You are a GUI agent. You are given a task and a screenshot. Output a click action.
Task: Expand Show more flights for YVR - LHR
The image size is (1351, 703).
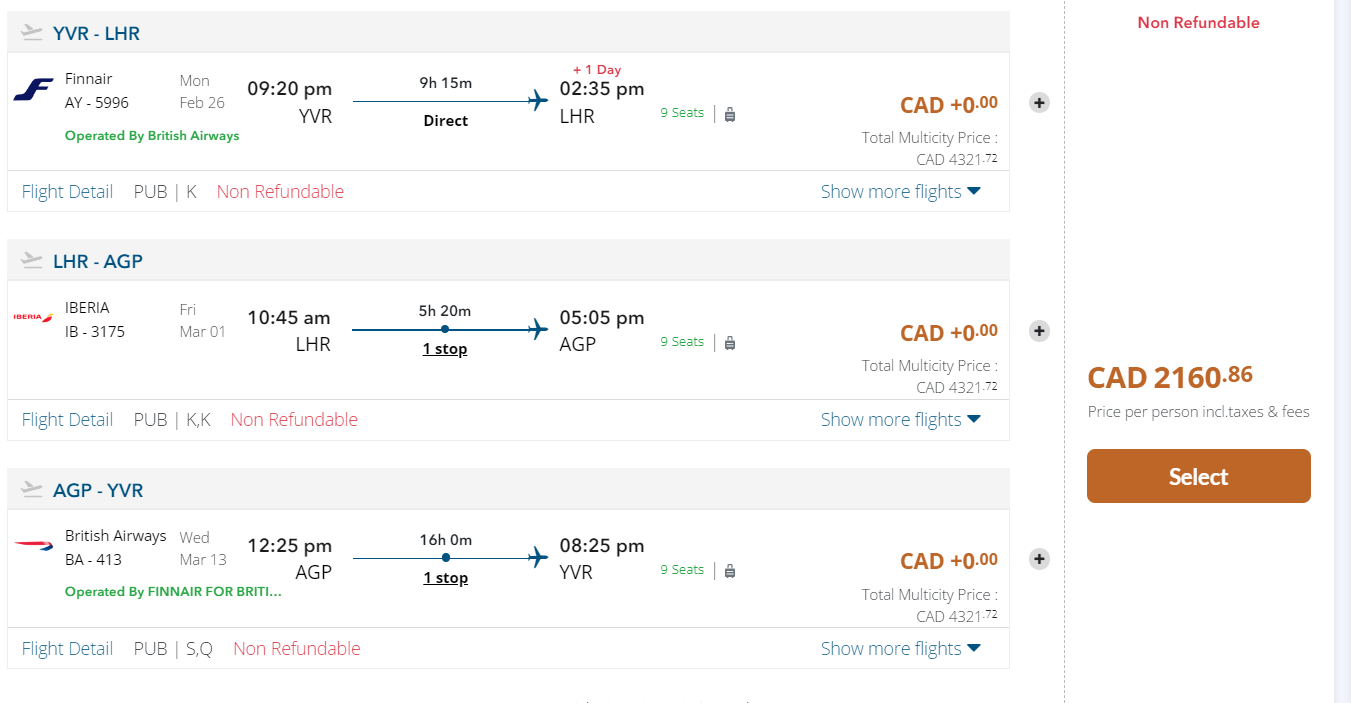coord(900,192)
